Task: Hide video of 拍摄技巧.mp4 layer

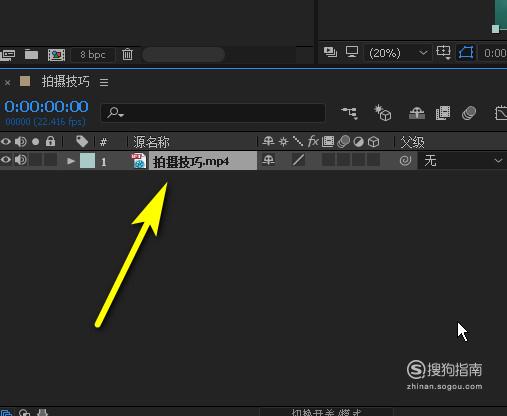Action: (x=6, y=160)
